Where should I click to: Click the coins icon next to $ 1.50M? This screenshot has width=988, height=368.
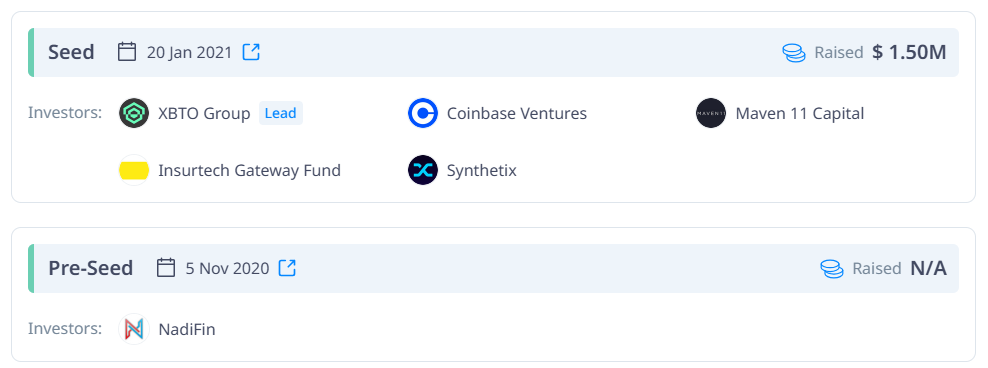794,53
